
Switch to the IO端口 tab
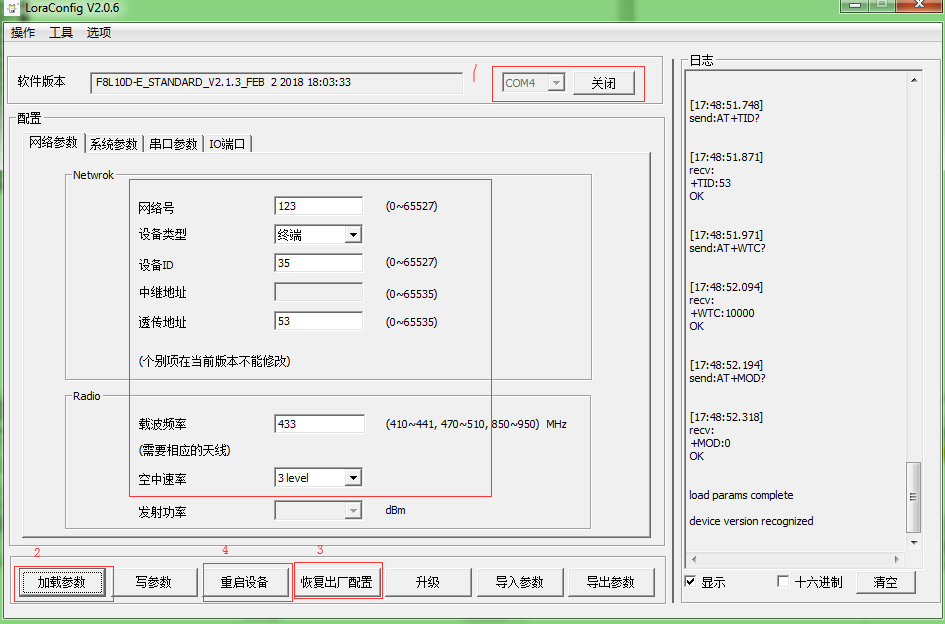coord(227,144)
